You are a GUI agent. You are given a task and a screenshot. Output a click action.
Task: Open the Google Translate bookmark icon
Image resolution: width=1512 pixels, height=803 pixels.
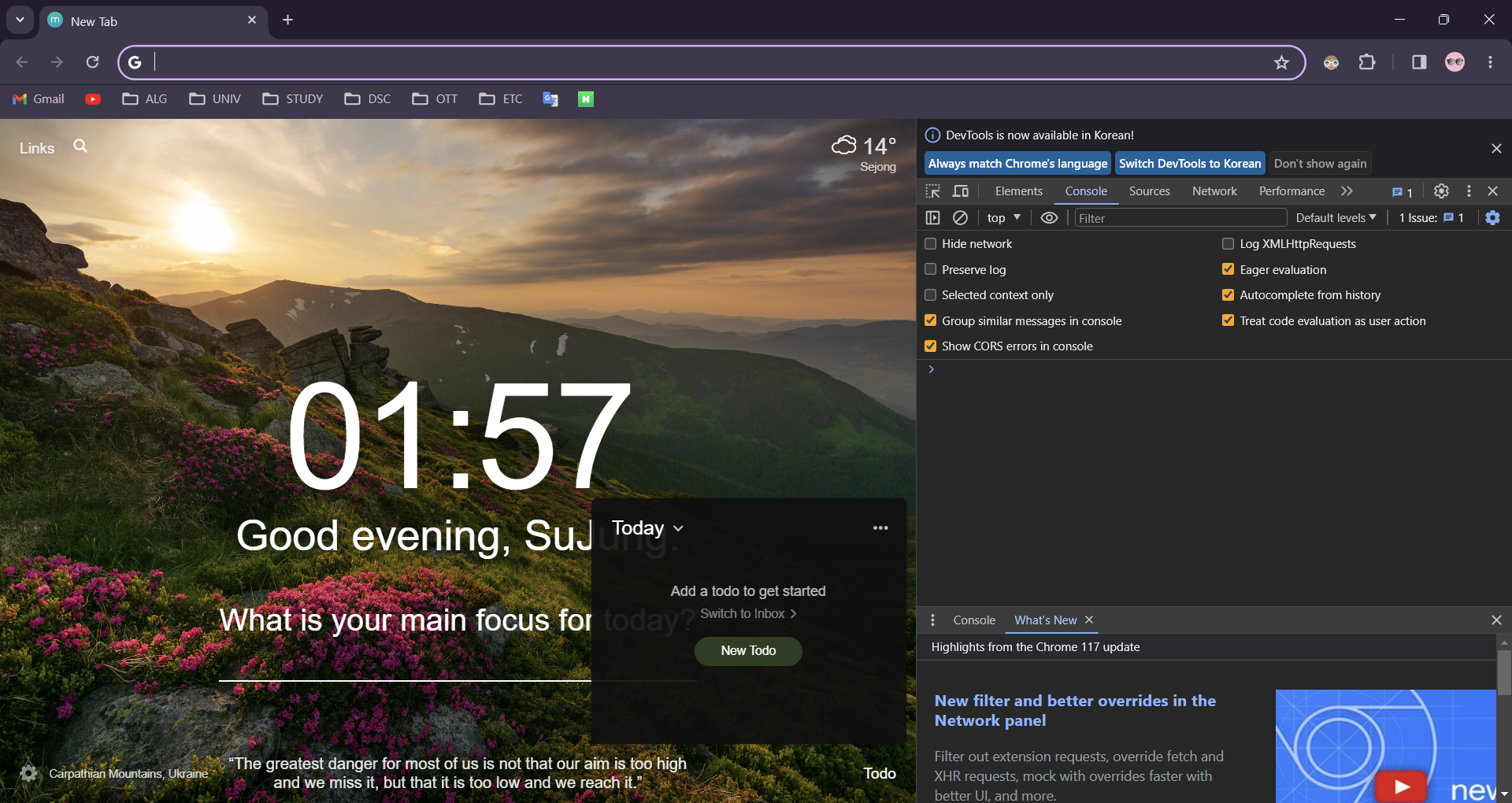point(550,99)
